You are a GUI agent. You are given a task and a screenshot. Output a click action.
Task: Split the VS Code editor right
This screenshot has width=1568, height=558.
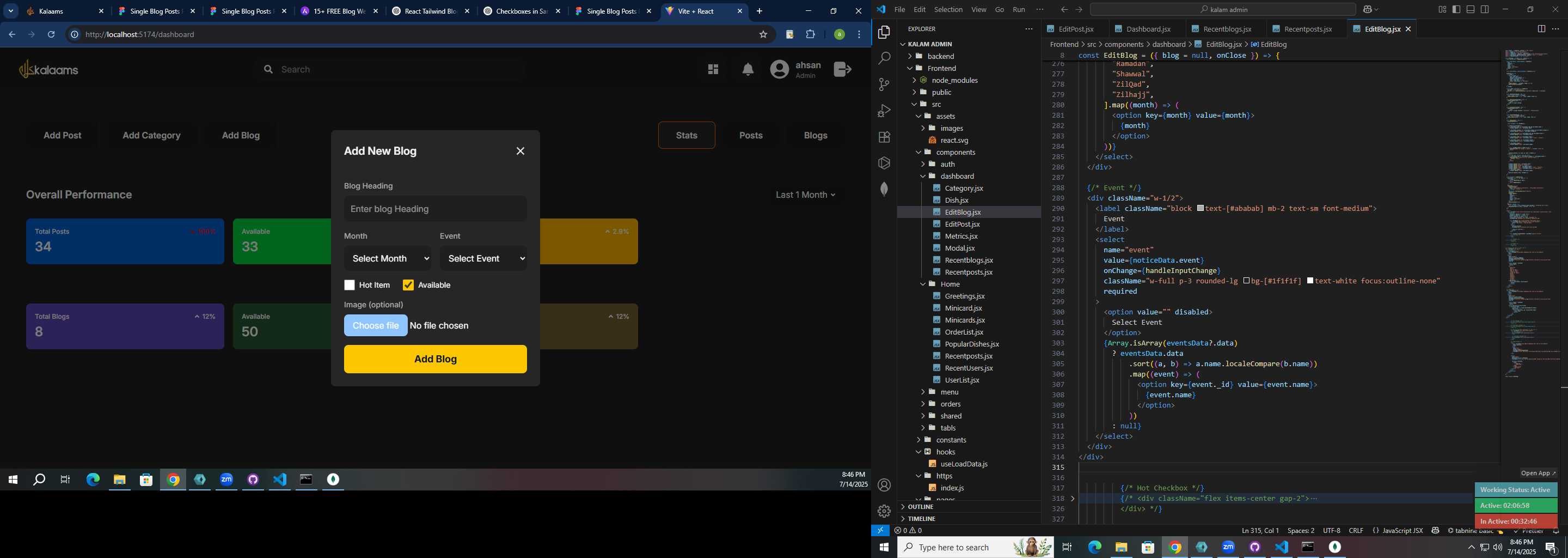[1541, 29]
